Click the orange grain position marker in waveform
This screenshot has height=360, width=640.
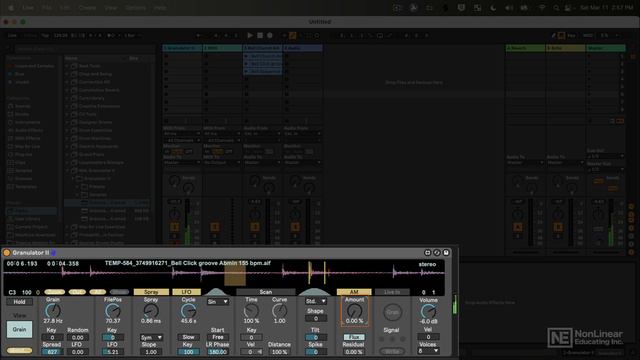[235, 275]
